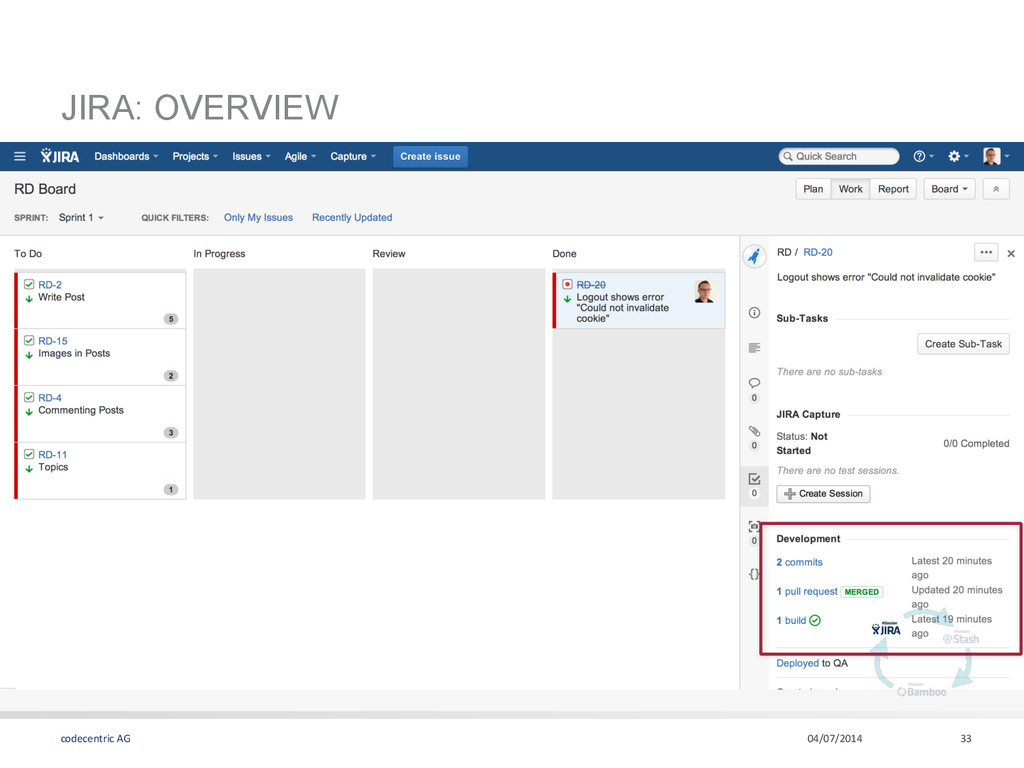
Task: Open RD-20 link in detail panel header
Action: (818, 252)
